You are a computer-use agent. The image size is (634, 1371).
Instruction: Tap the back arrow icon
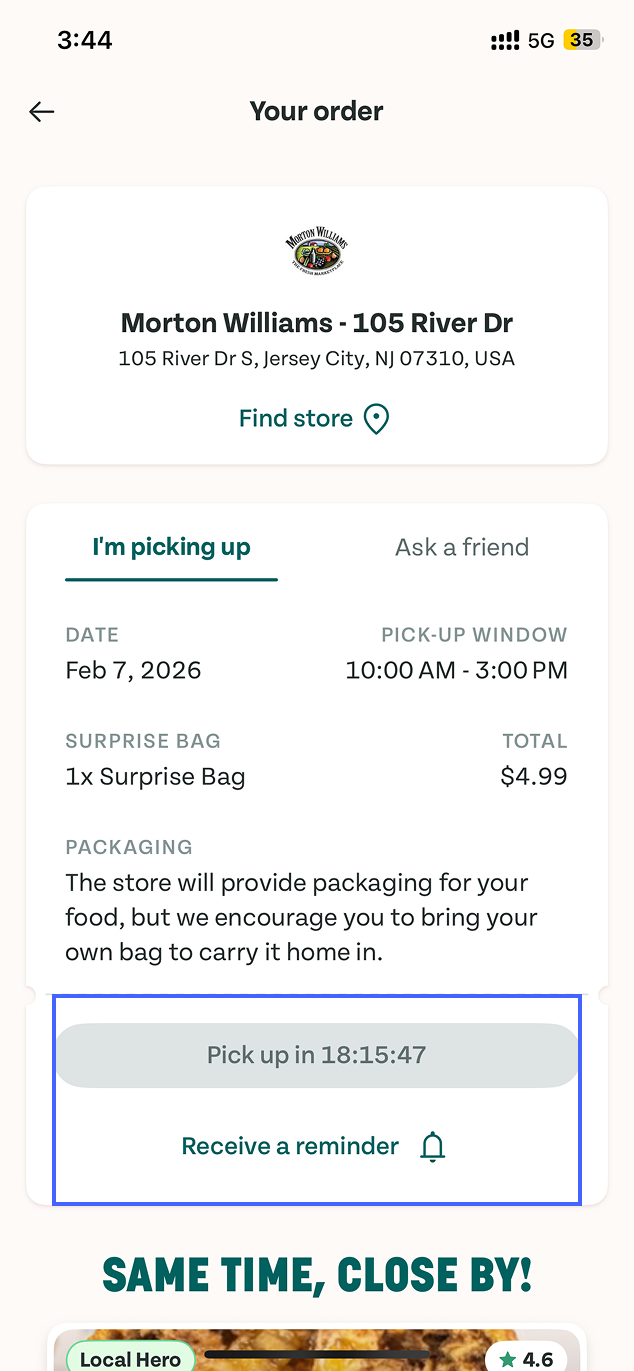[x=42, y=112]
